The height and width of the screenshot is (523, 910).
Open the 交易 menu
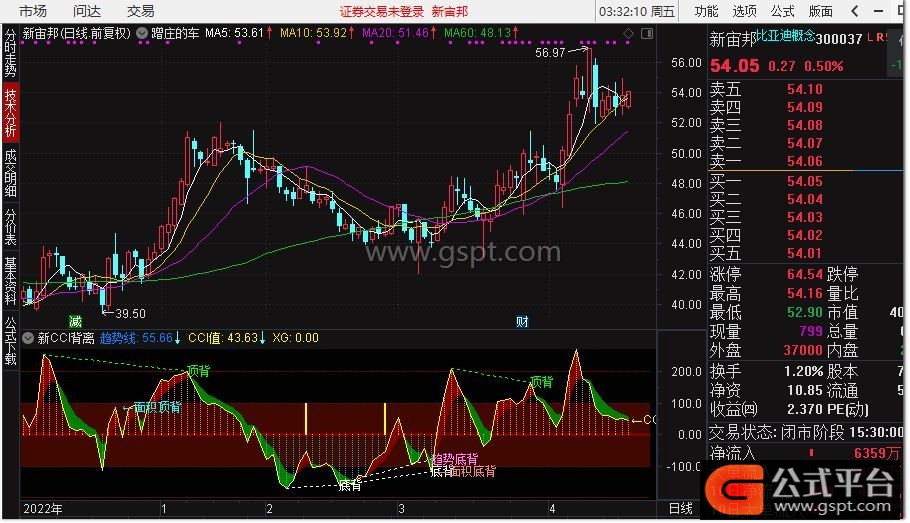pos(140,11)
